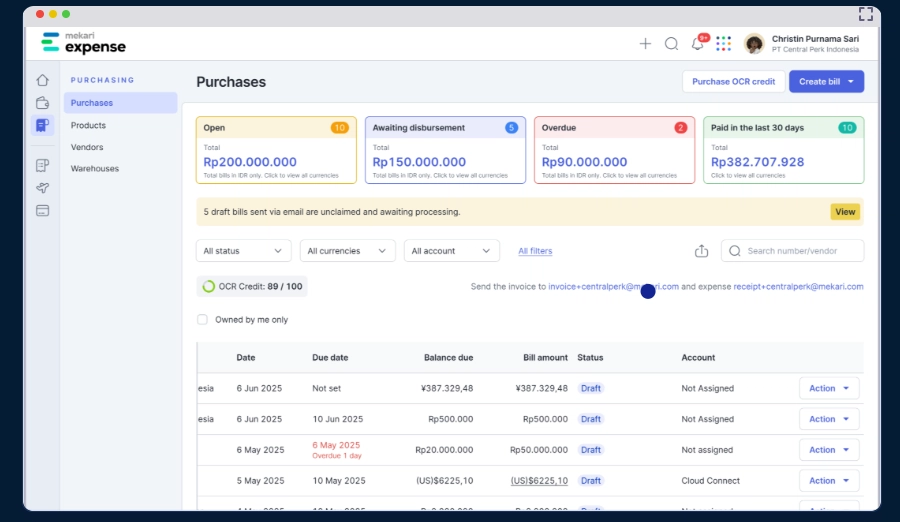Select the purchasing receipt icon in the sidebar
Image resolution: width=900 pixels, height=522 pixels.
coord(42,125)
